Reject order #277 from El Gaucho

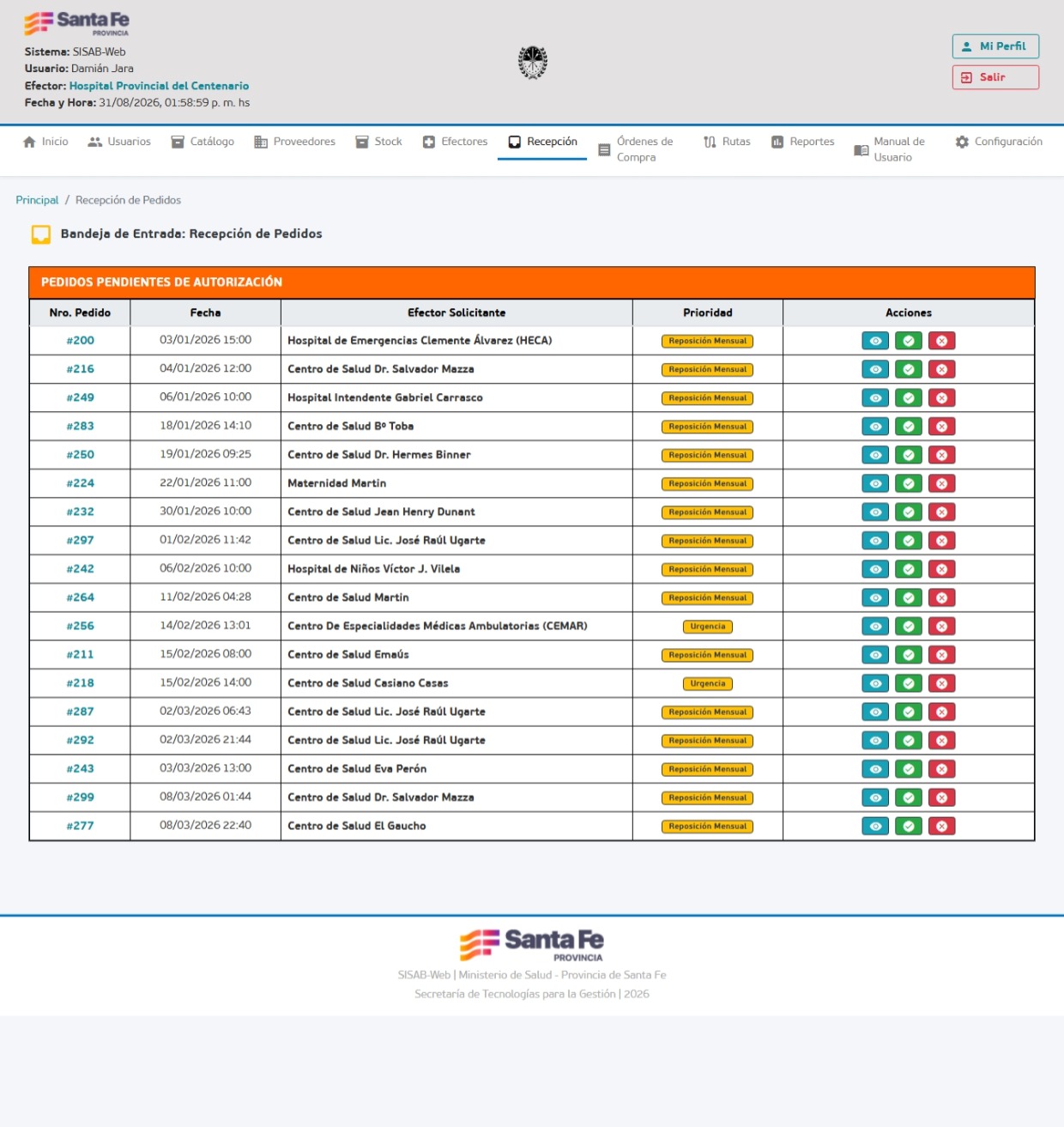coord(941,827)
